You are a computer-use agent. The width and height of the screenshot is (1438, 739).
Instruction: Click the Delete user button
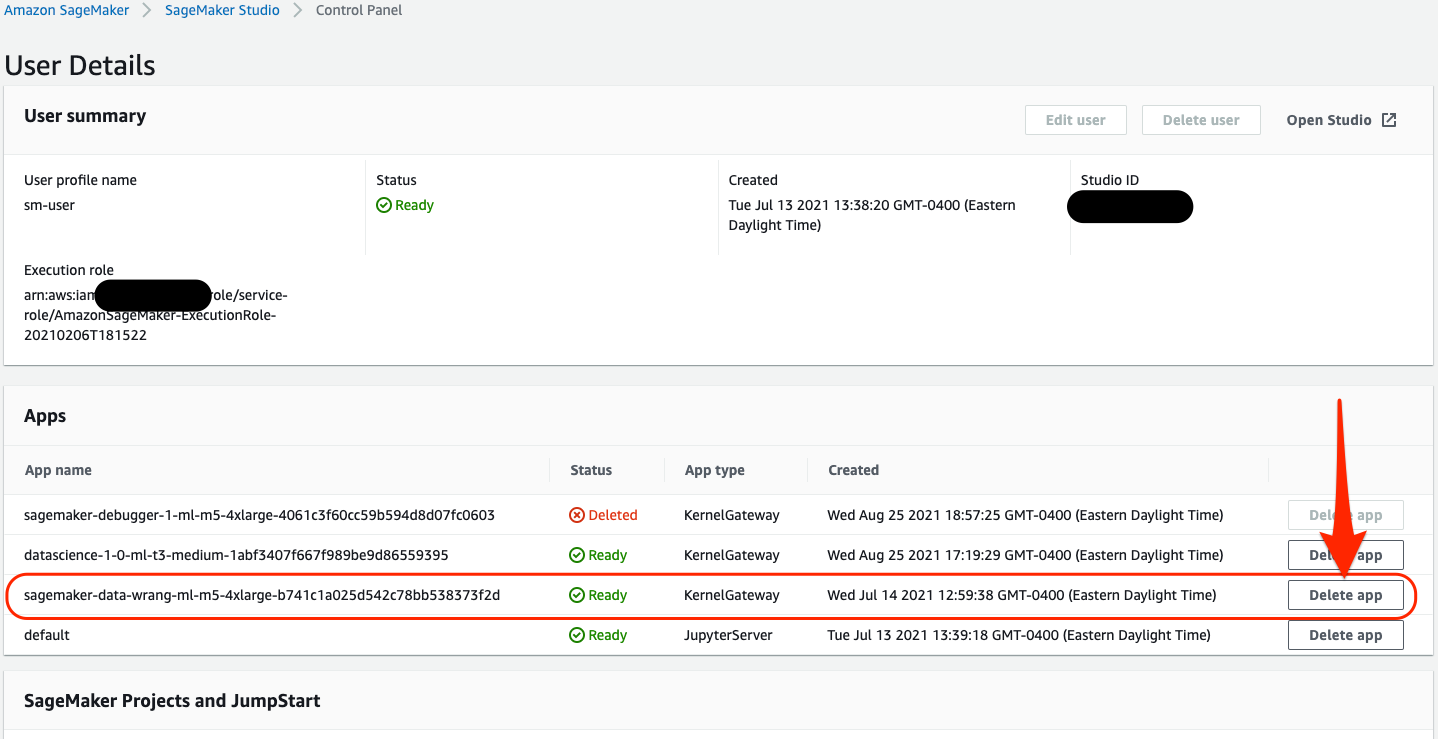pos(1201,120)
